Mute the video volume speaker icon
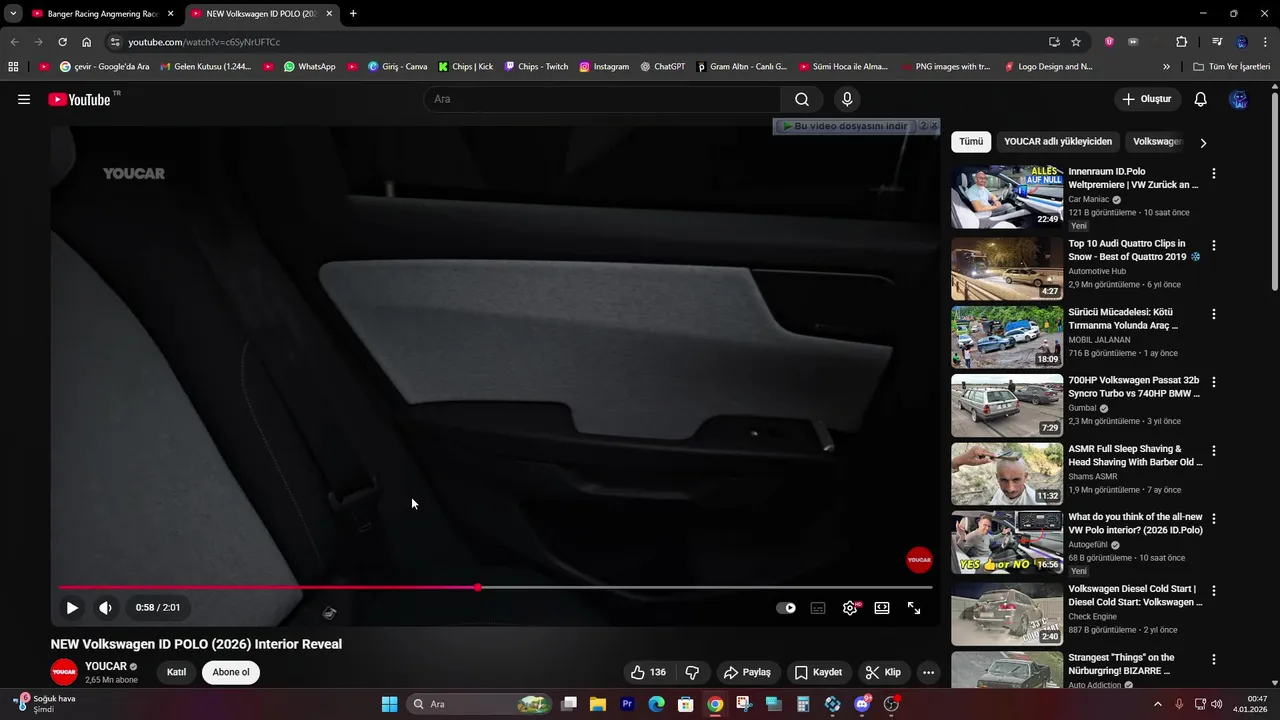The width and height of the screenshot is (1280, 720). click(x=105, y=607)
